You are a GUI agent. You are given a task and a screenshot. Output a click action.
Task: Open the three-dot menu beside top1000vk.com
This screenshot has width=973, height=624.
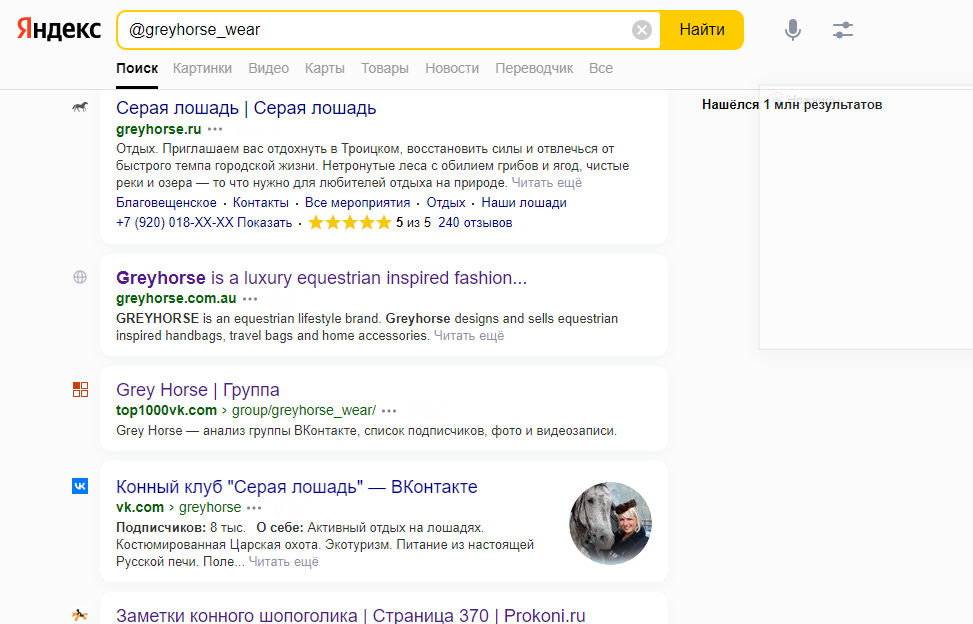[x=389, y=411]
